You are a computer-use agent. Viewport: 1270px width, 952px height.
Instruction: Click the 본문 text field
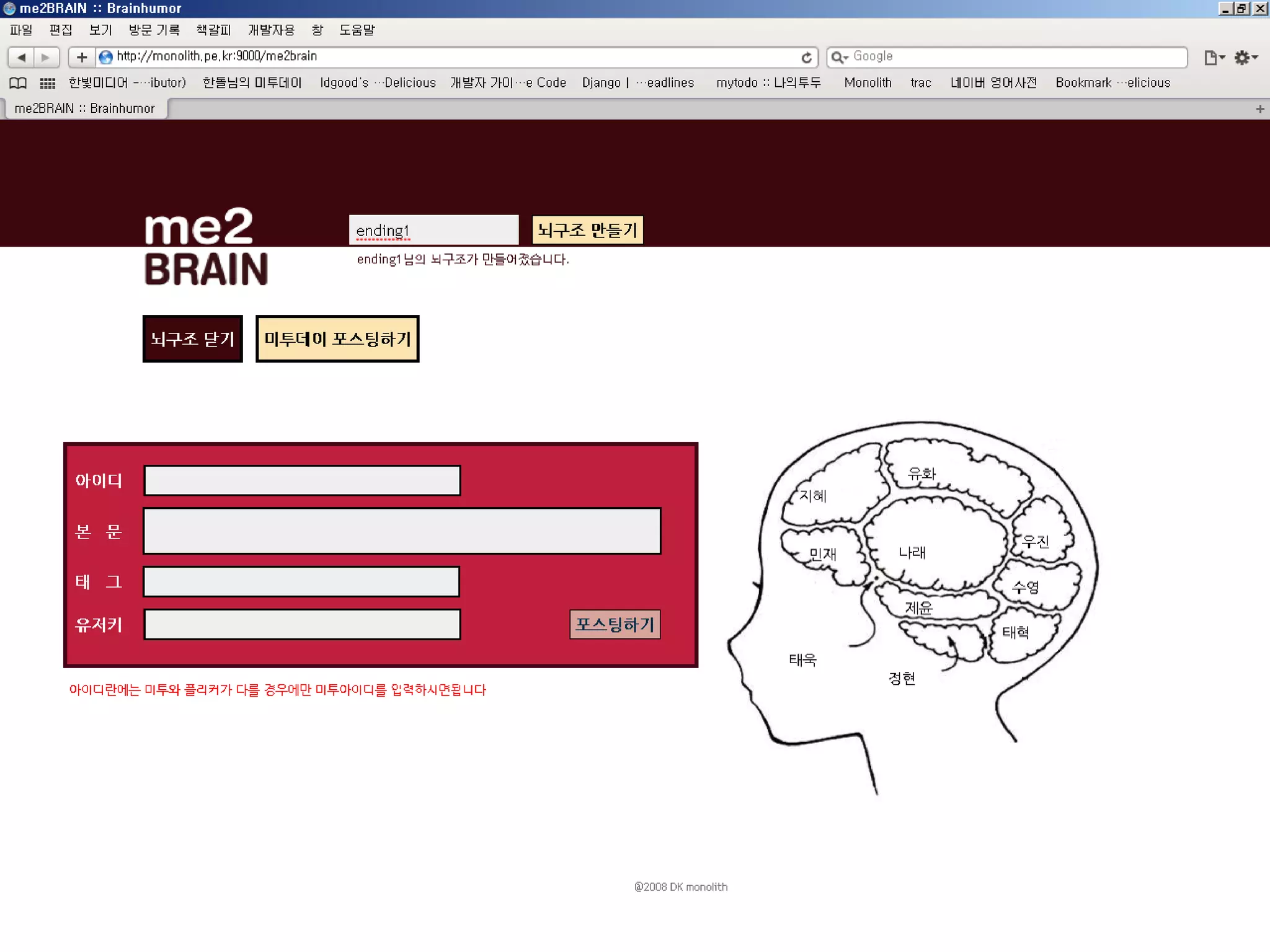[x=402, y=531]
